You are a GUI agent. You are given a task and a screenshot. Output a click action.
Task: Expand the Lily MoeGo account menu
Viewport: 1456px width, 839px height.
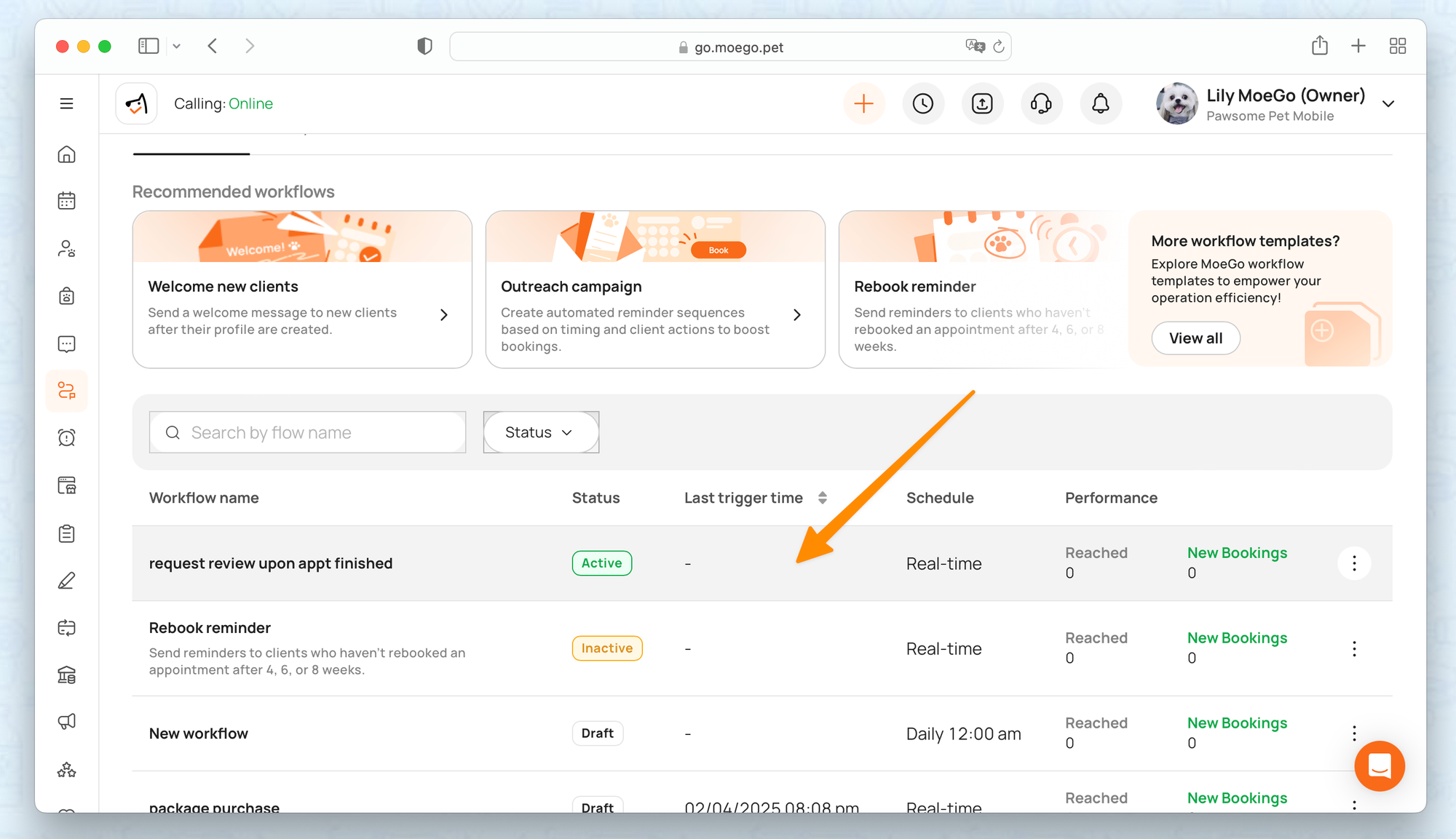click(x=1388, y=104)
